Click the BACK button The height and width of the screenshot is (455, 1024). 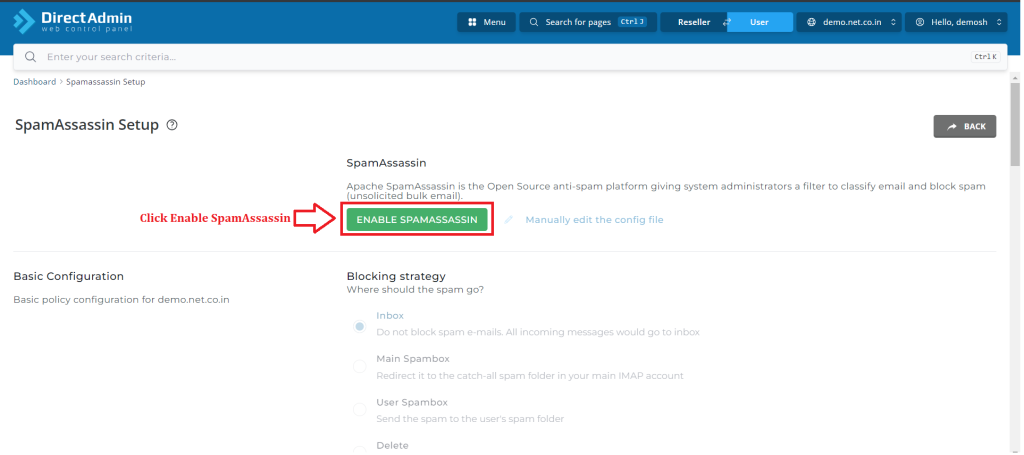(x=965, y=127)
